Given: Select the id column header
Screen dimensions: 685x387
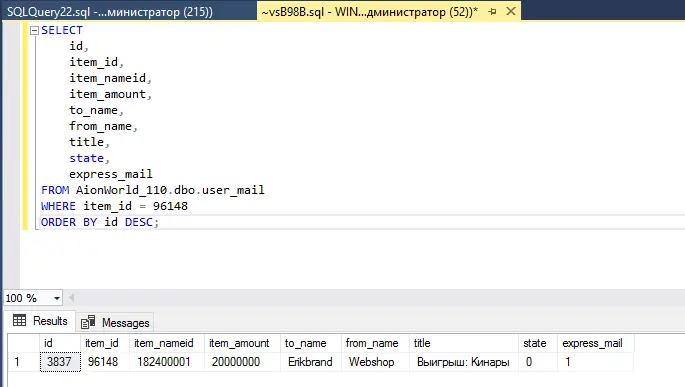Looking at the screenshot, I should [59, 343].
